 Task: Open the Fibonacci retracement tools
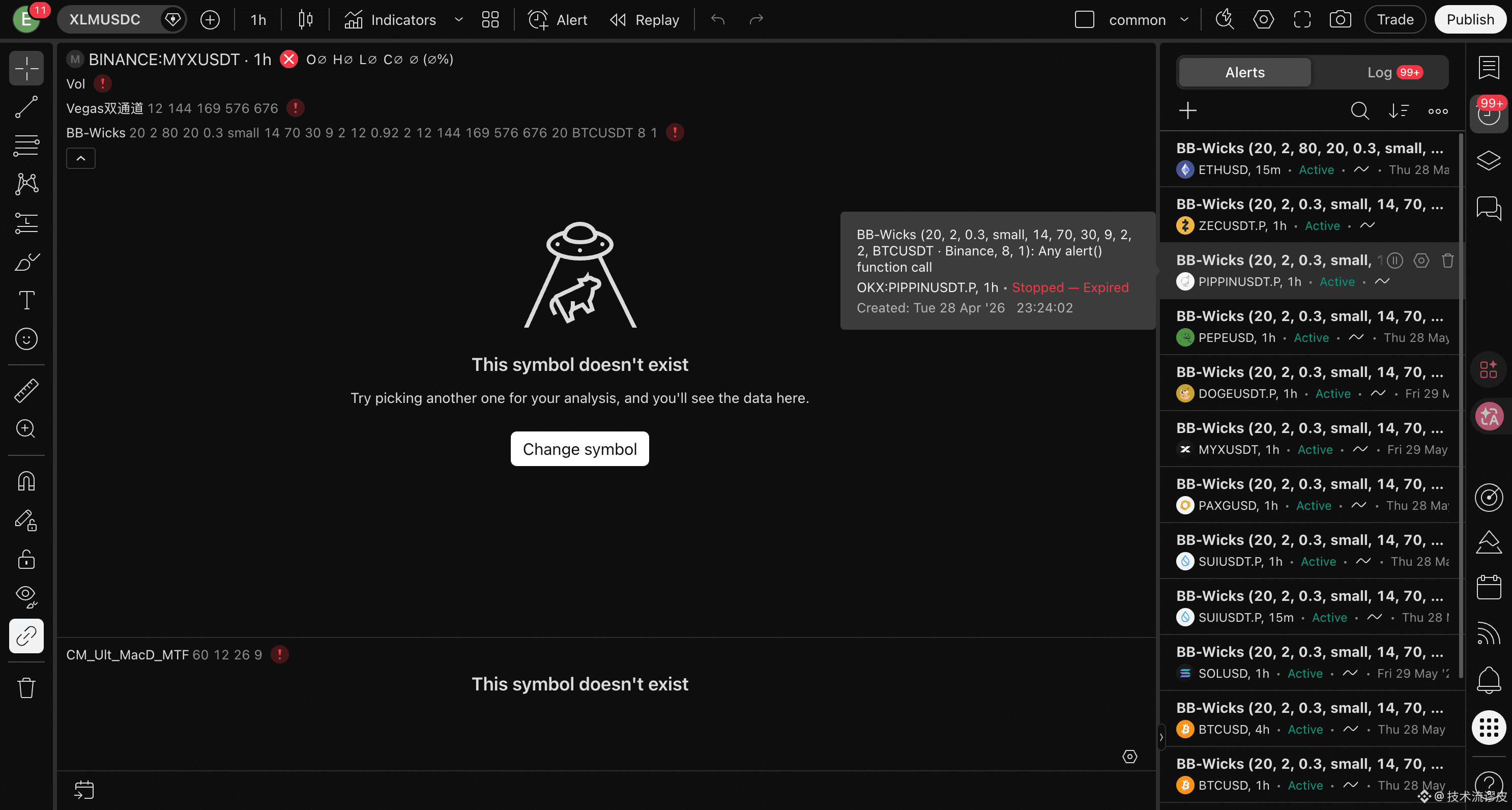(x=26, y=145)
